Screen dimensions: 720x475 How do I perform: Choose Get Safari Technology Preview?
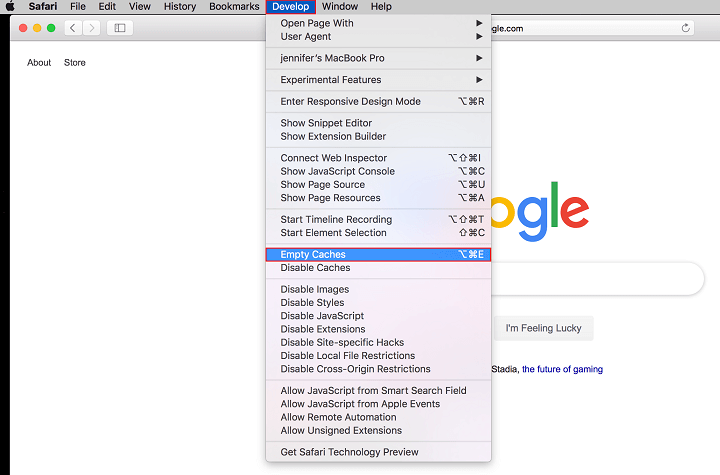point(378,452)
